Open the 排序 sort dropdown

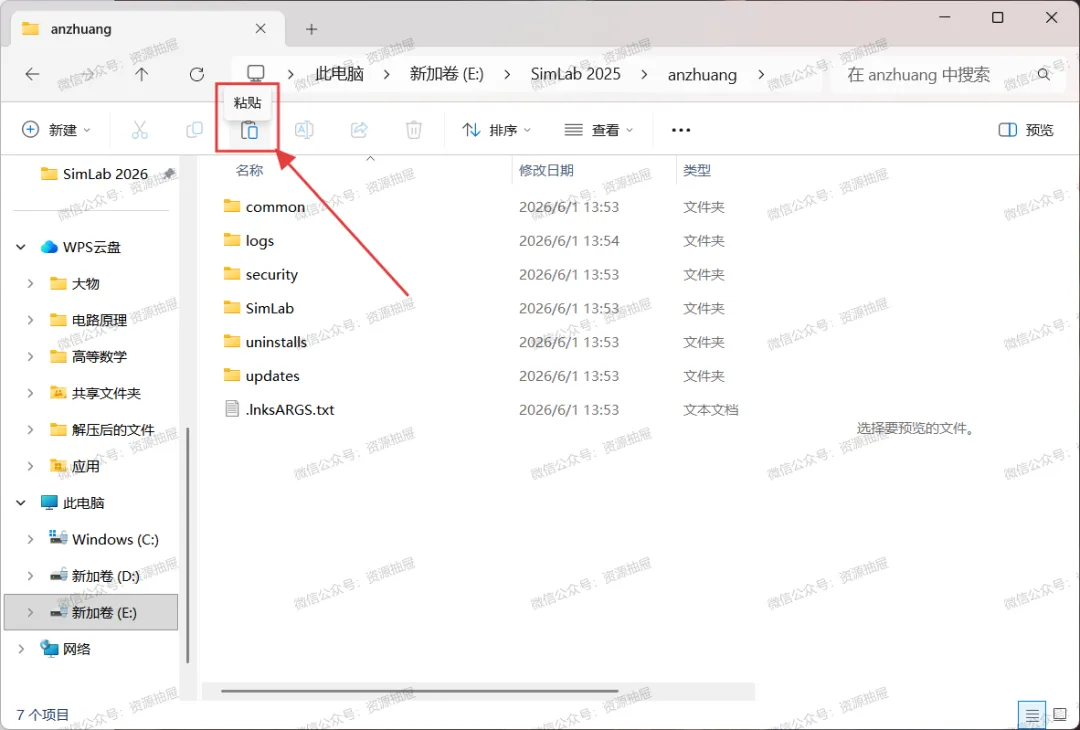(x=497, y=129)
